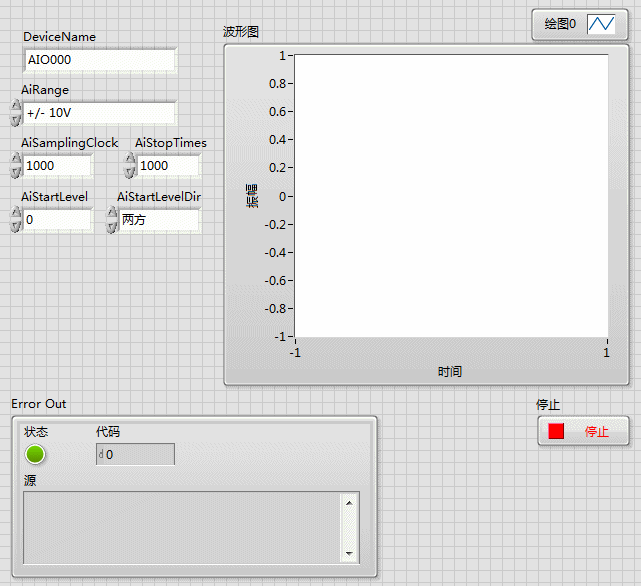The image size is (641, 586).
Task: Open the AiRange selector showing +/- 10V
Action: click(99, 113)
